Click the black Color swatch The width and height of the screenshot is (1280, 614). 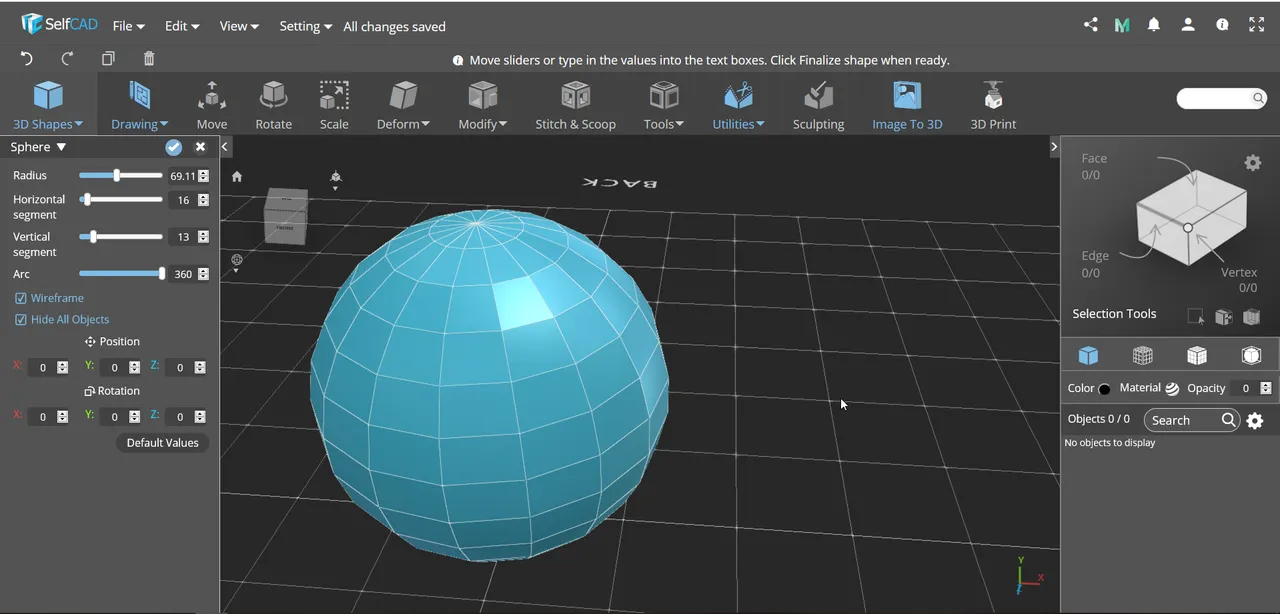point(1104,389)
